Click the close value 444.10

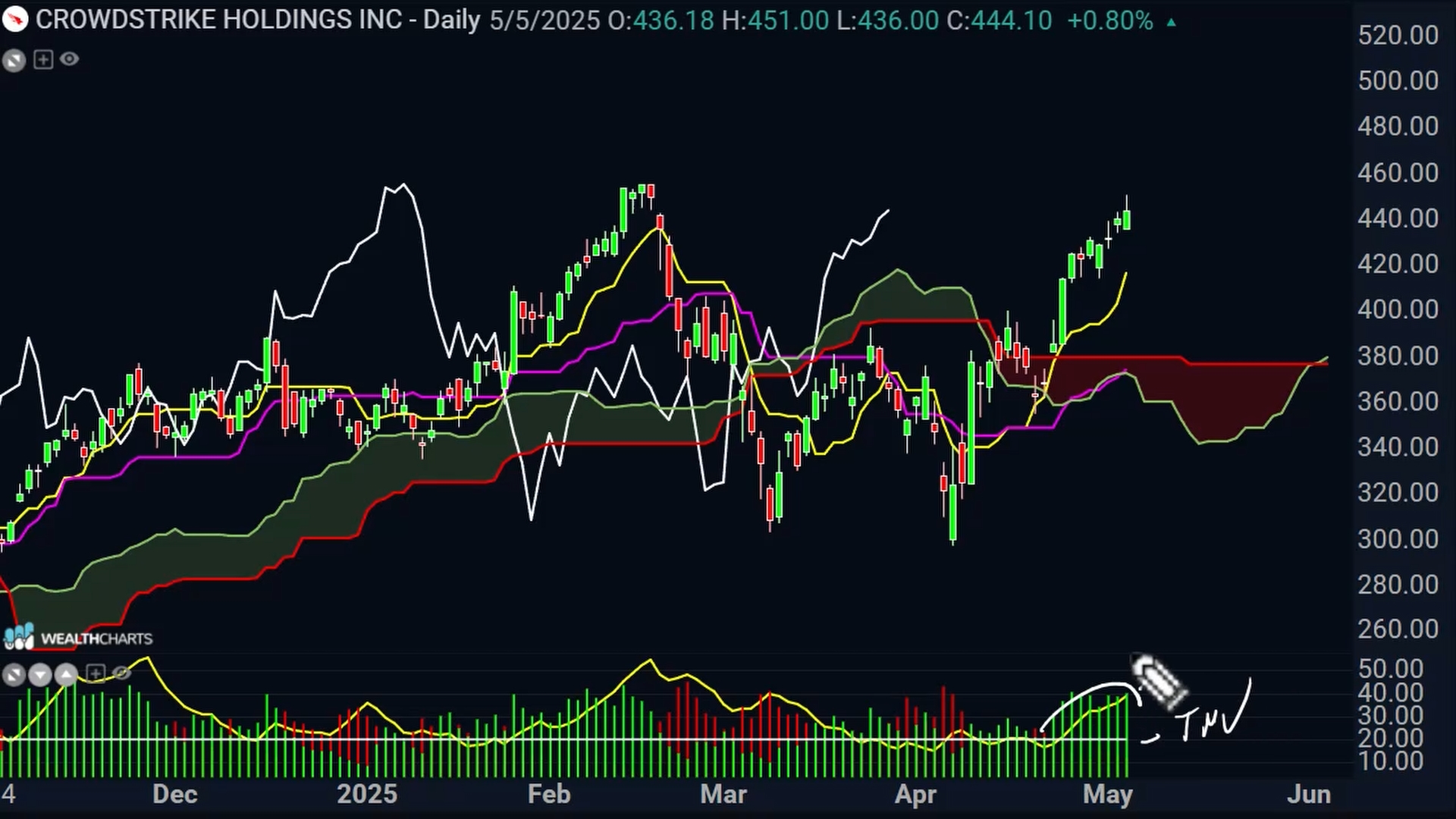coord(1012,20)
